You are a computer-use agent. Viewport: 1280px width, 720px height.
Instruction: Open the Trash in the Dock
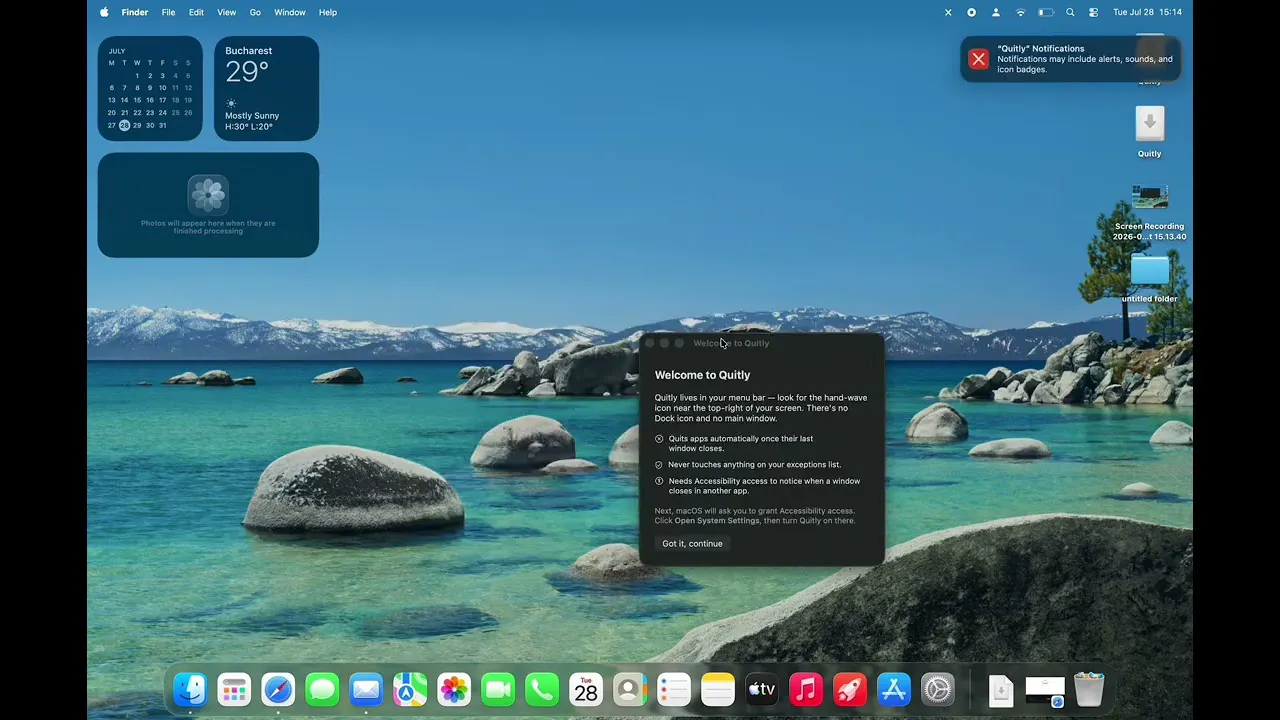pos(1089,689)
